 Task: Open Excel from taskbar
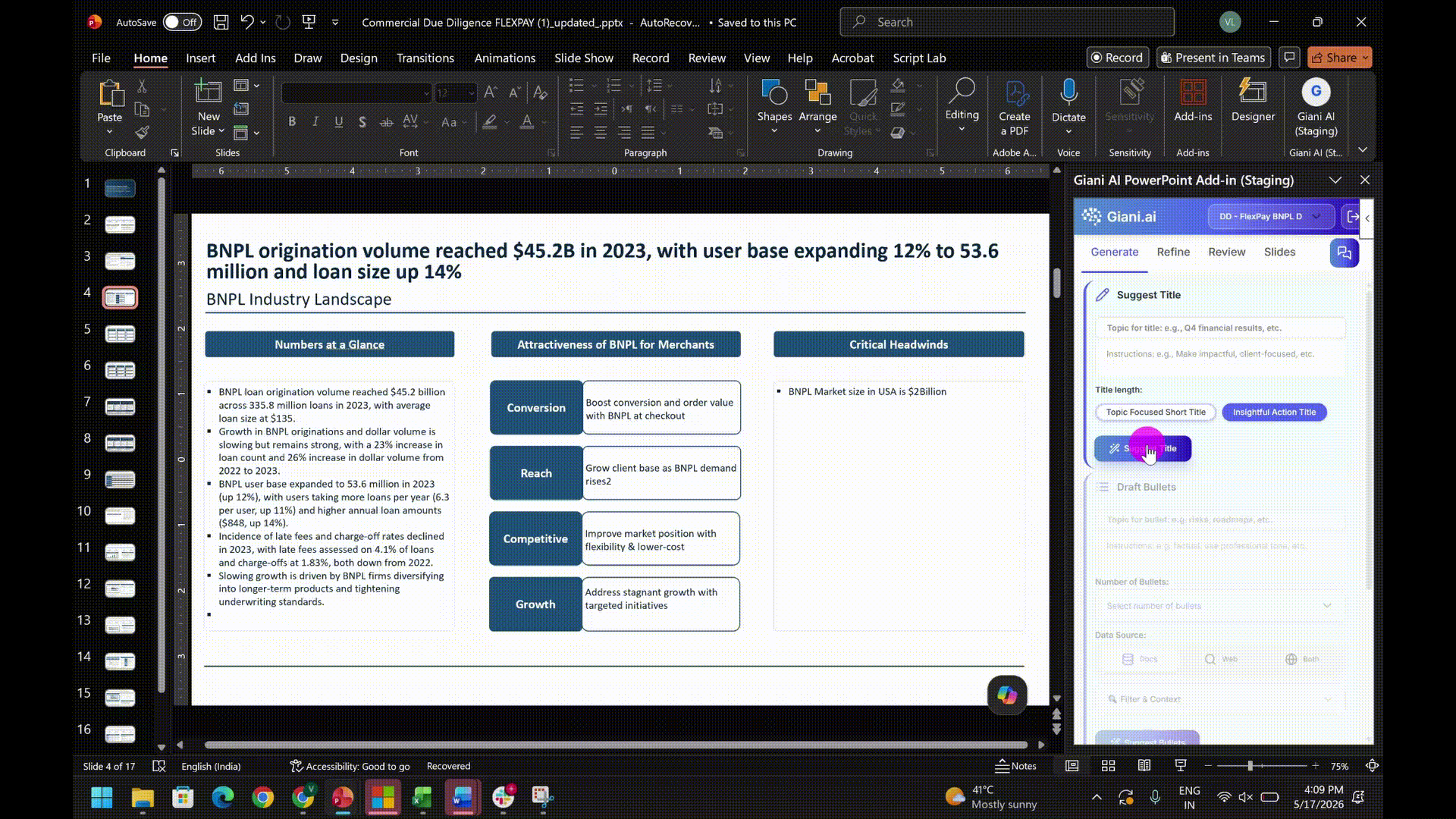[x=422, y=798]
